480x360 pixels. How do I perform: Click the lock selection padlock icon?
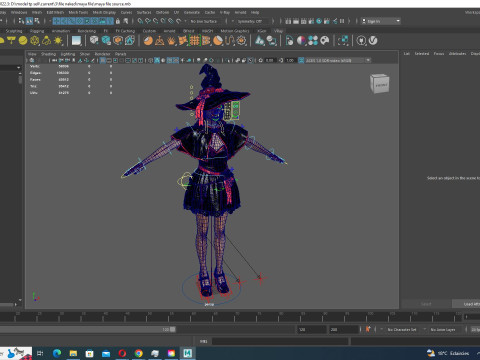118,21
